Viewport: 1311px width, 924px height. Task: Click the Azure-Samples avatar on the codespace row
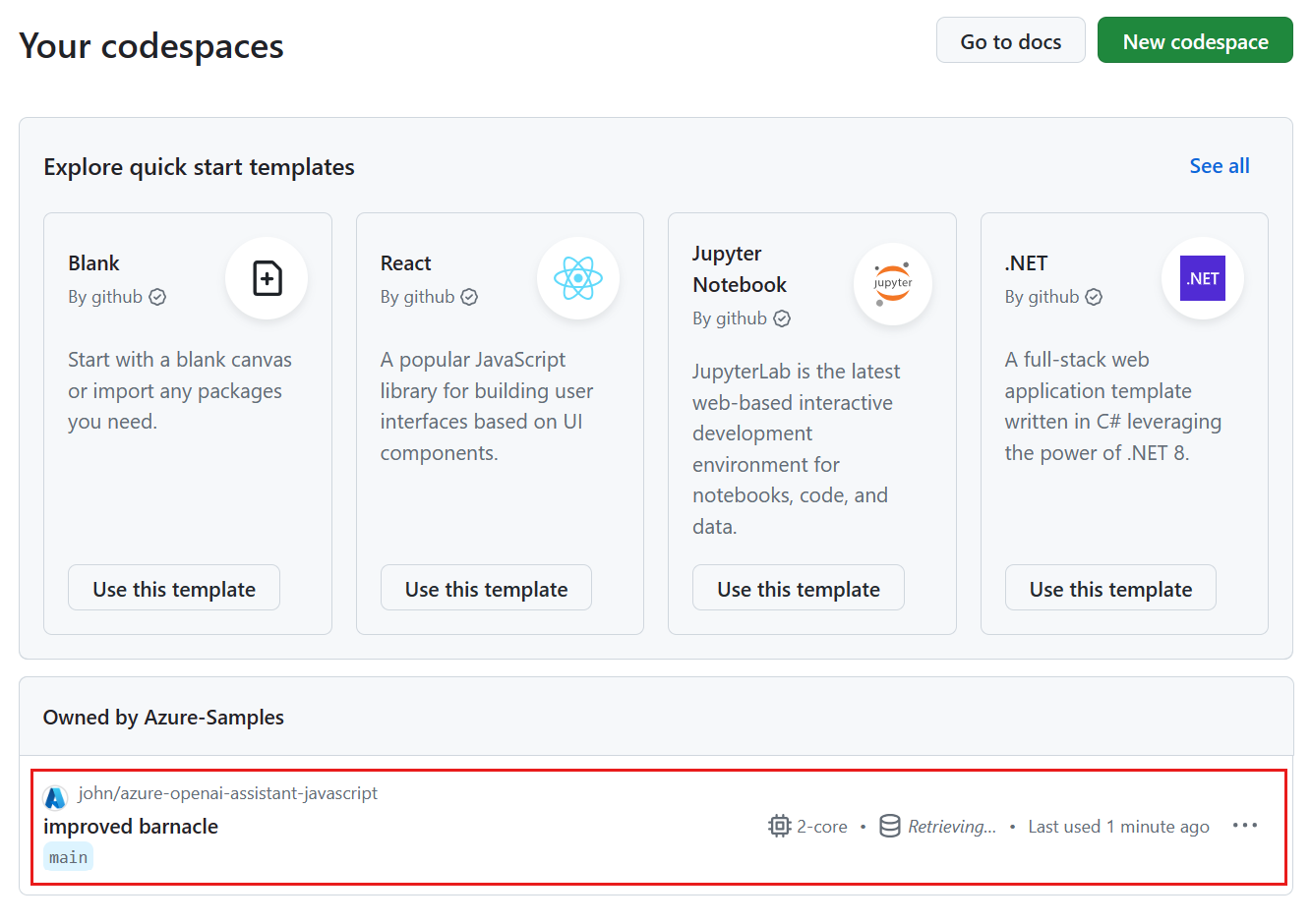(x=56, y=792)
